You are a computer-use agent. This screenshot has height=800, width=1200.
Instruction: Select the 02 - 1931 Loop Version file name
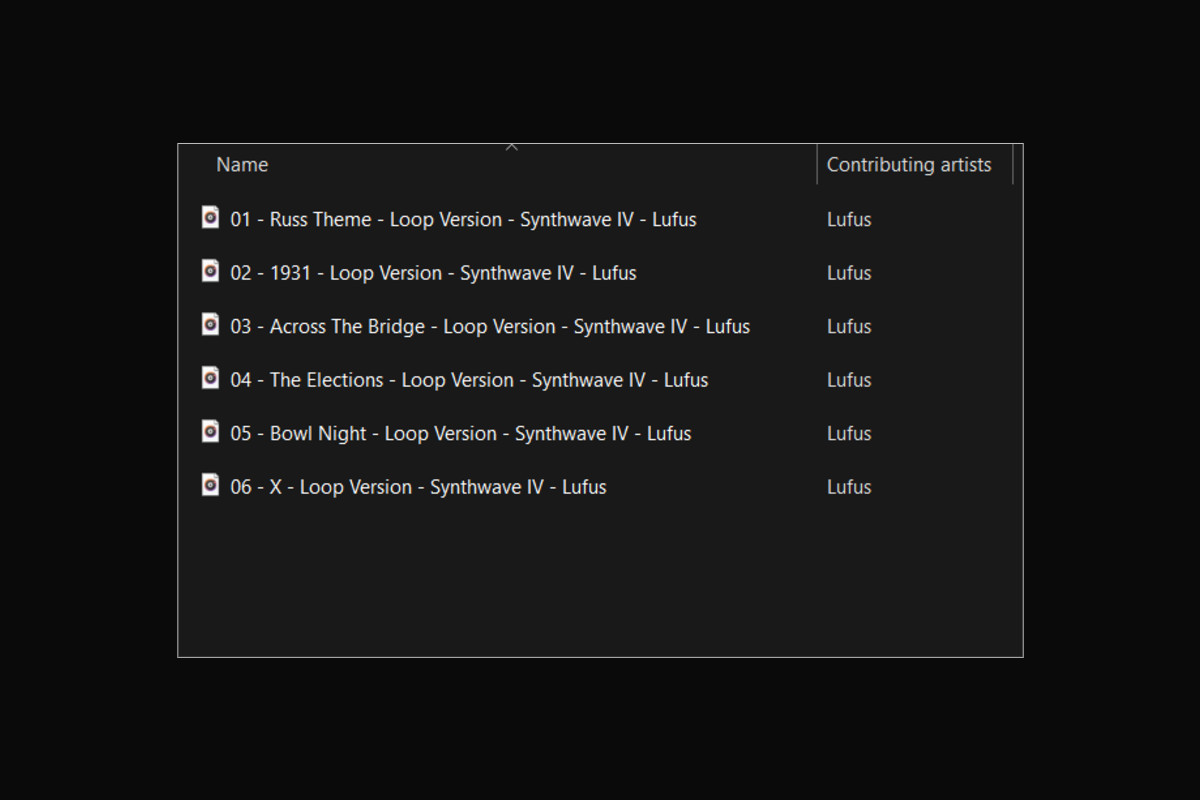coord(433,273)
